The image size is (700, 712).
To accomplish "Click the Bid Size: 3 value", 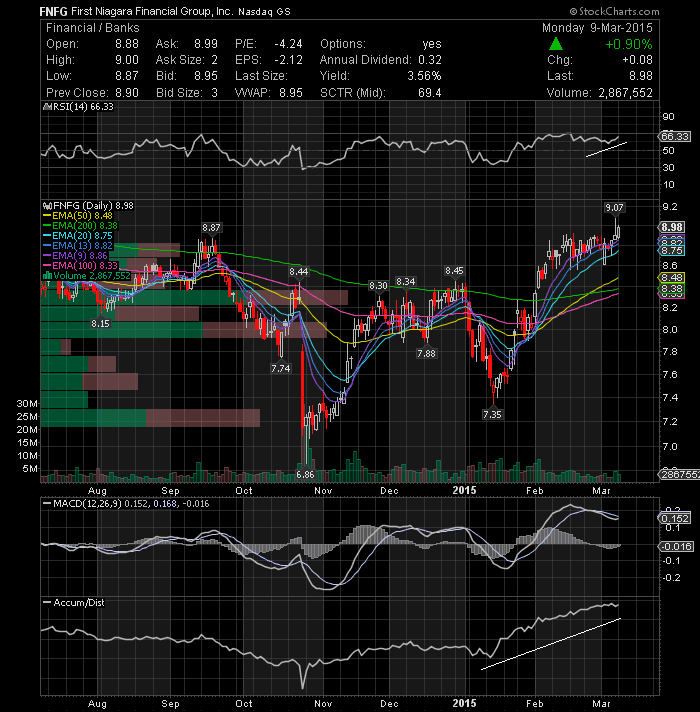I will (x=214, y=93).
